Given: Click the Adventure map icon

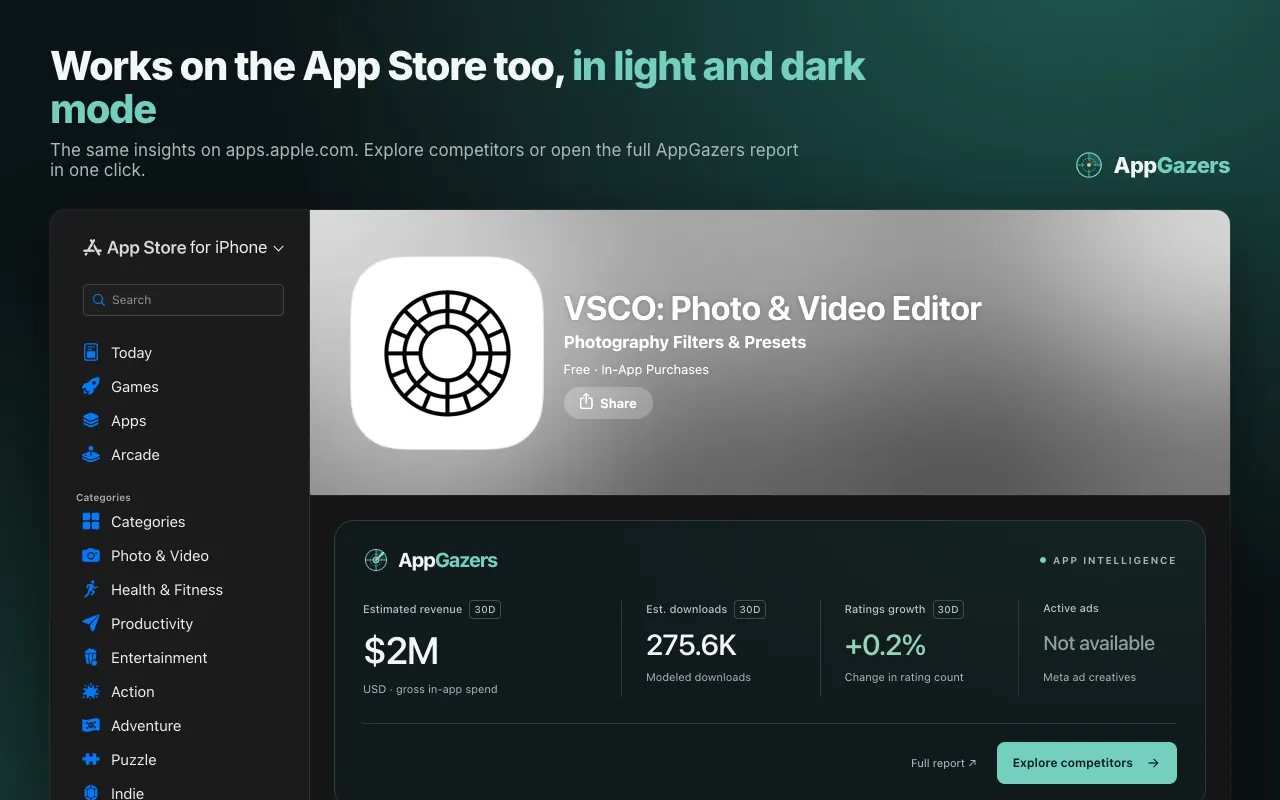Looking at the screenshot, I should (91, 725).
